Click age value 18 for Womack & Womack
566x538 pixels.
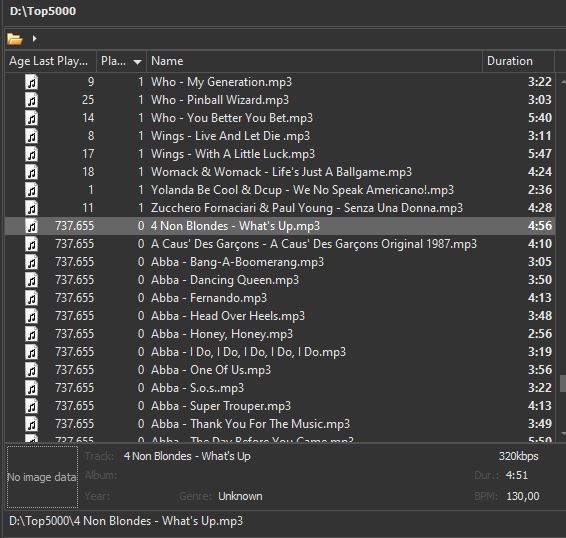tap(88, 172)
